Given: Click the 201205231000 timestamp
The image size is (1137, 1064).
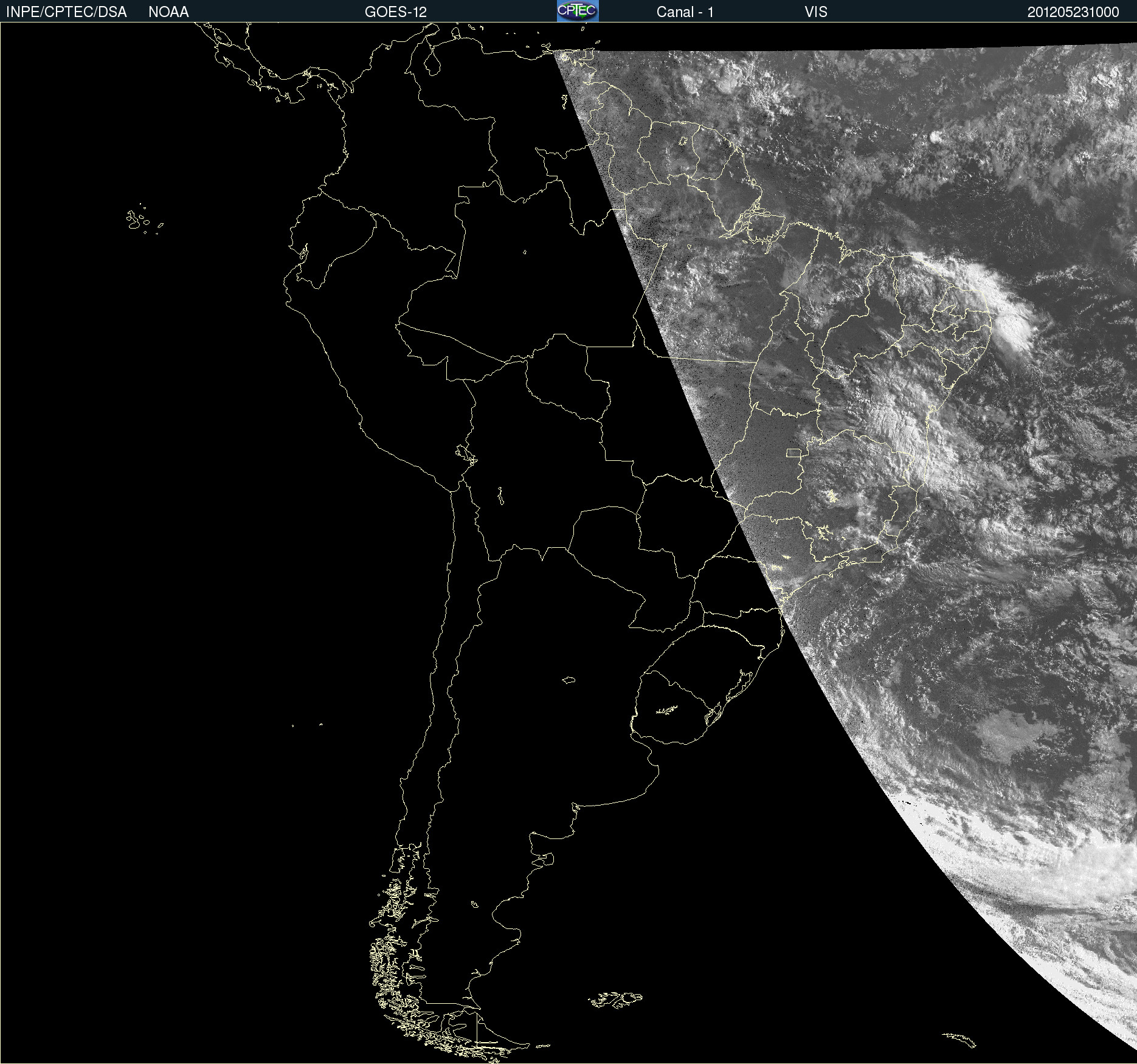Looking at the screenshot, I should point(1073,12).
